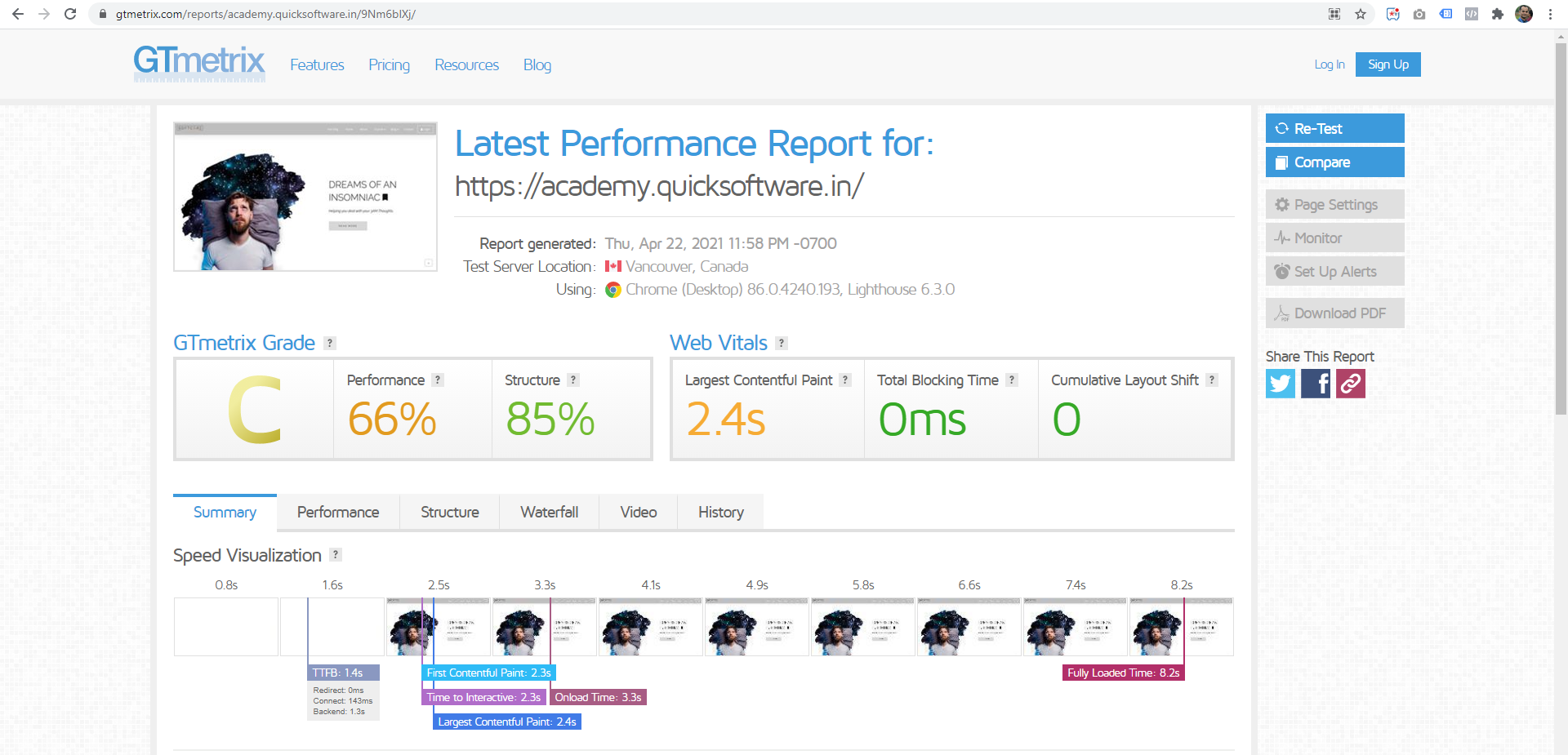The image size is (1568, 755).
Task: Click the QR grid icon in address bar
Action: tap(1334, 14)
